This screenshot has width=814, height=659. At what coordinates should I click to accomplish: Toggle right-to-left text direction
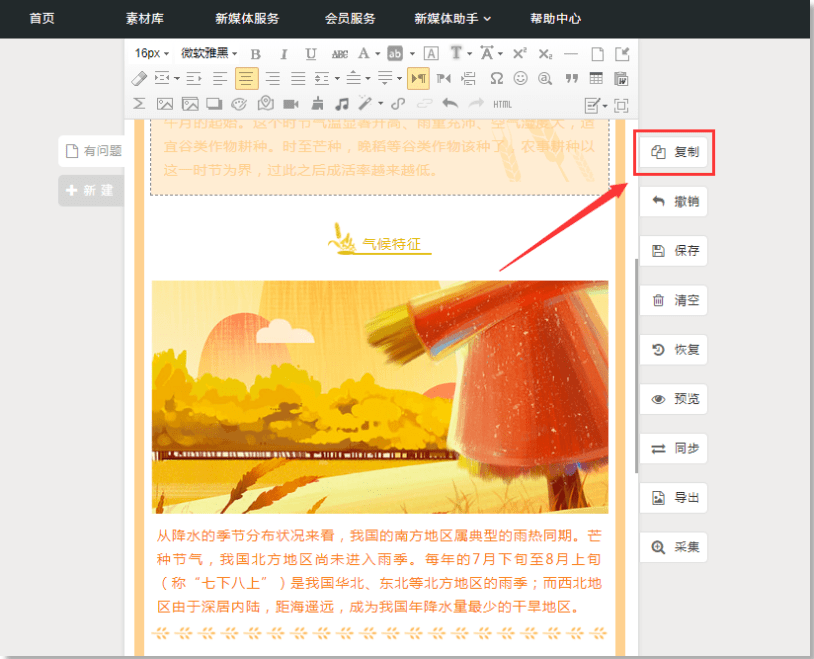(444, 79)
